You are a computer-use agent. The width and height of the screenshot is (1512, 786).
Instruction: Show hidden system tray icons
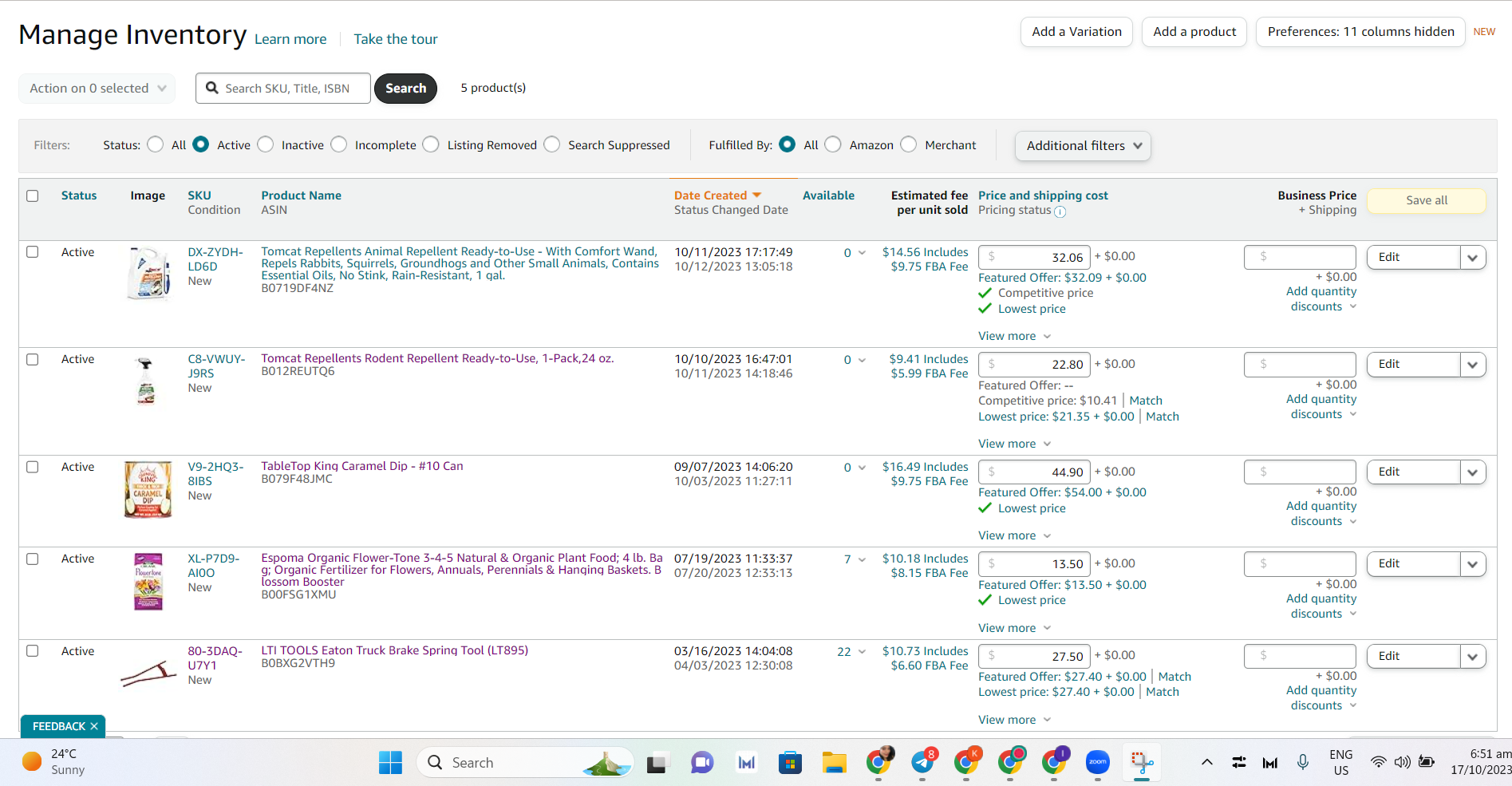coord(1207,762)
